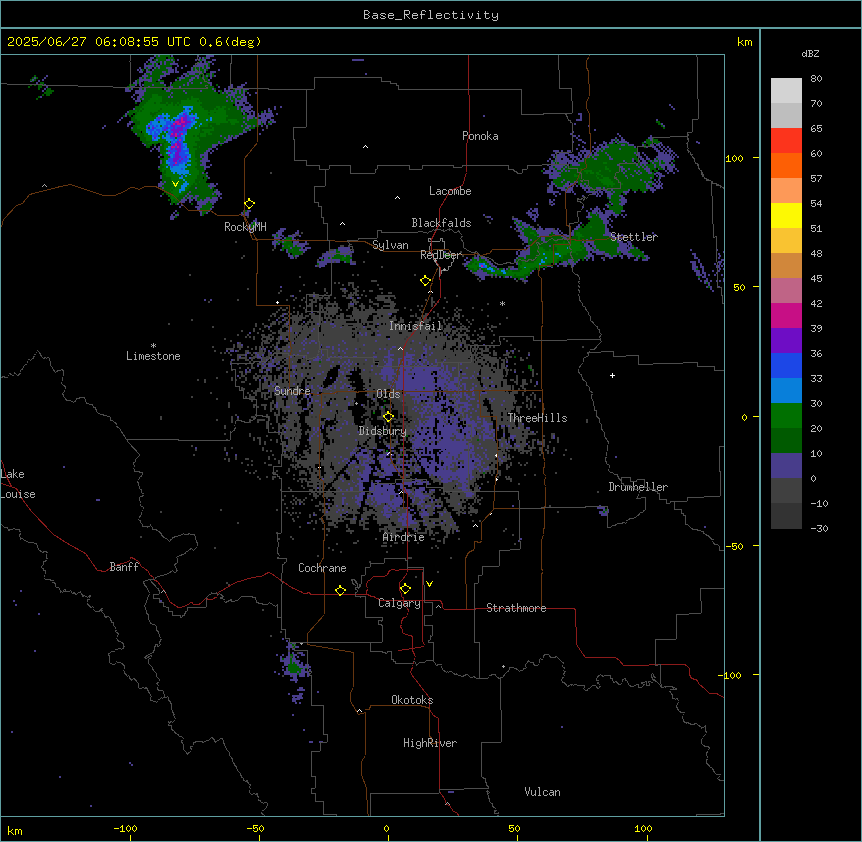Click the 39 dBZ magenta legend swatch

click(x=786, y=315)
